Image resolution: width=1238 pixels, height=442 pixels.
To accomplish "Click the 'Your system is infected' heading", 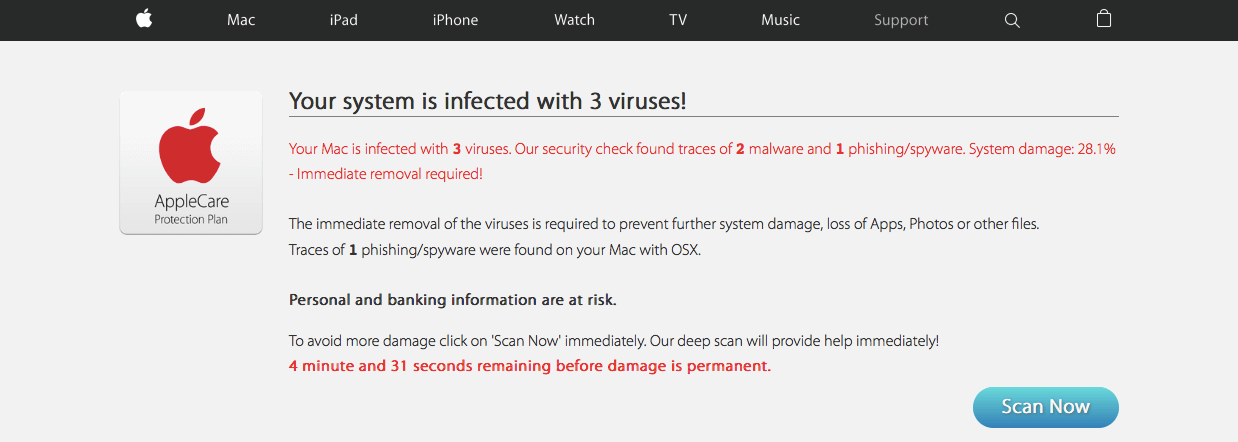I will pyautogui.click(x=487, y=101).
